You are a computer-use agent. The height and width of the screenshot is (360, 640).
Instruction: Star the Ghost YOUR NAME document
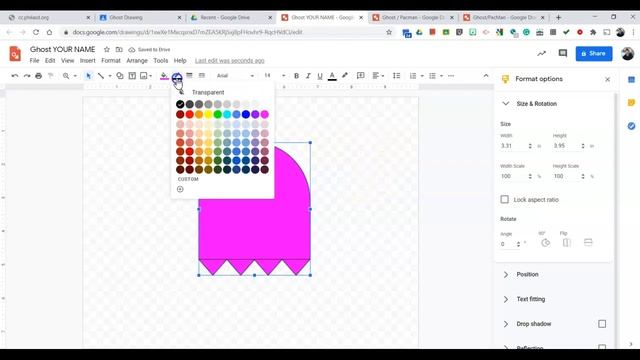point(107,49)
